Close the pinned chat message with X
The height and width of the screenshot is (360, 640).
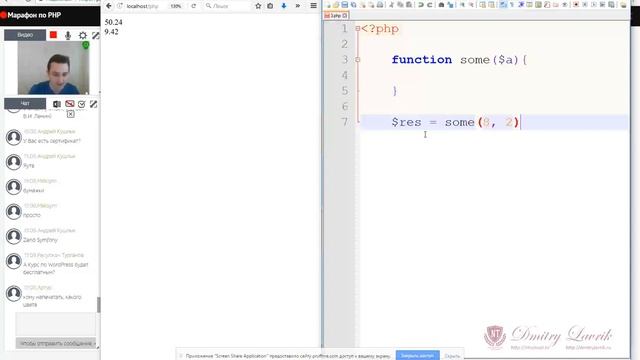click(x=71, y=114)
